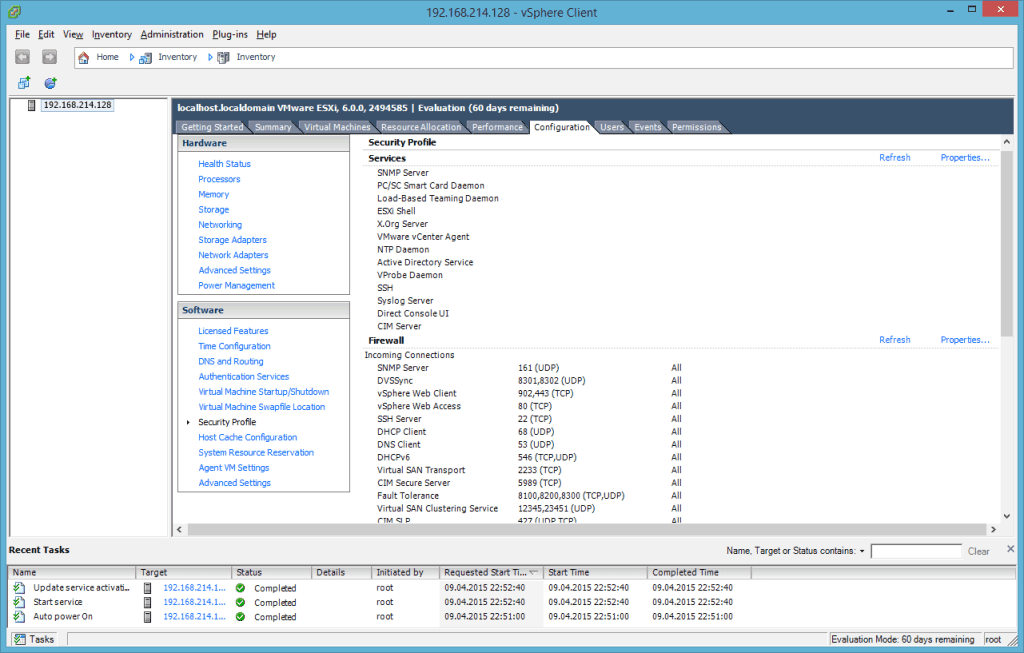1024x653 pixels.
Task: Open Properties for Firewall
Action: (965, 340)
